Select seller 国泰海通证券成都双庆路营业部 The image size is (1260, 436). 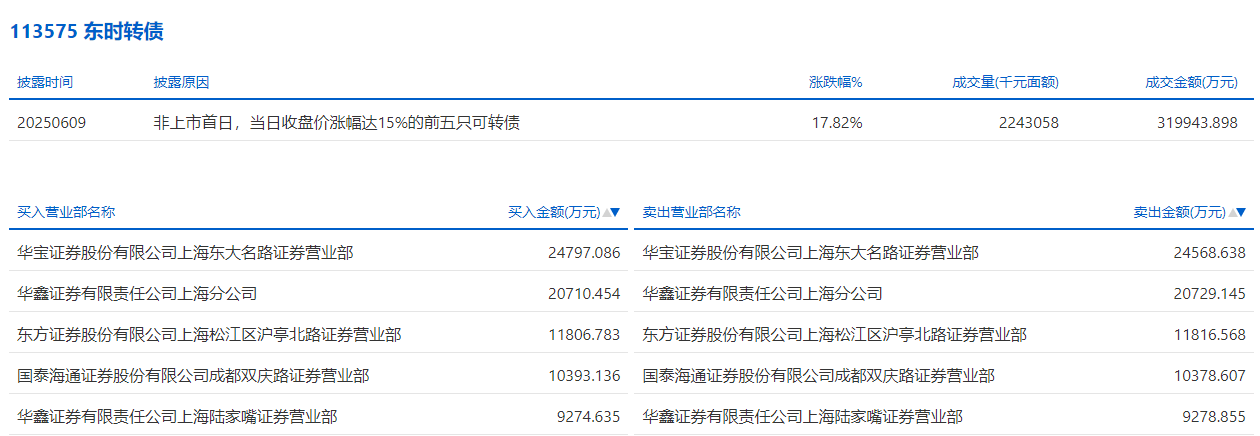coord(818,376)
